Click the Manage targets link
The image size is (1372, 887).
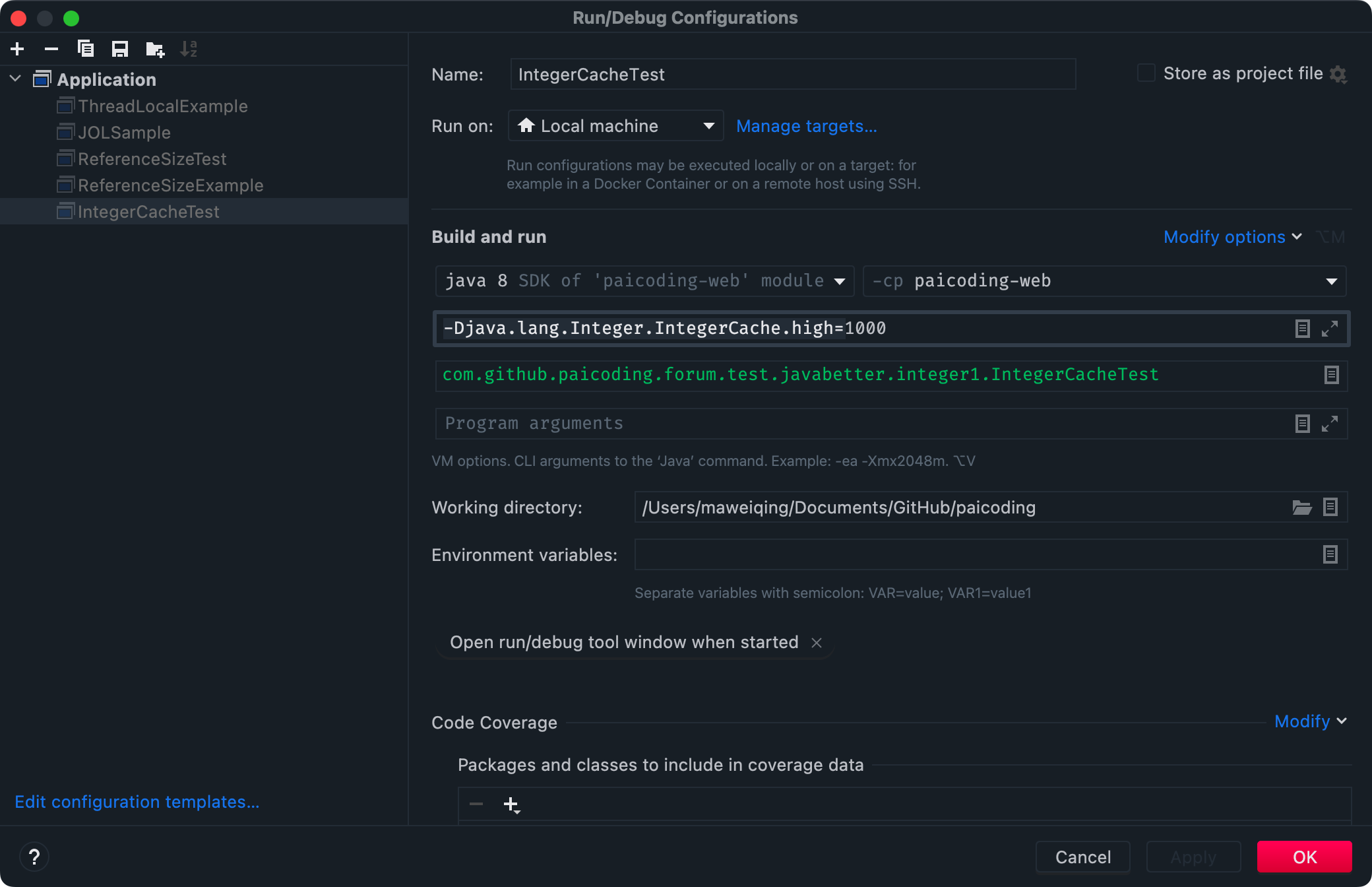click(x=806, y=126)
